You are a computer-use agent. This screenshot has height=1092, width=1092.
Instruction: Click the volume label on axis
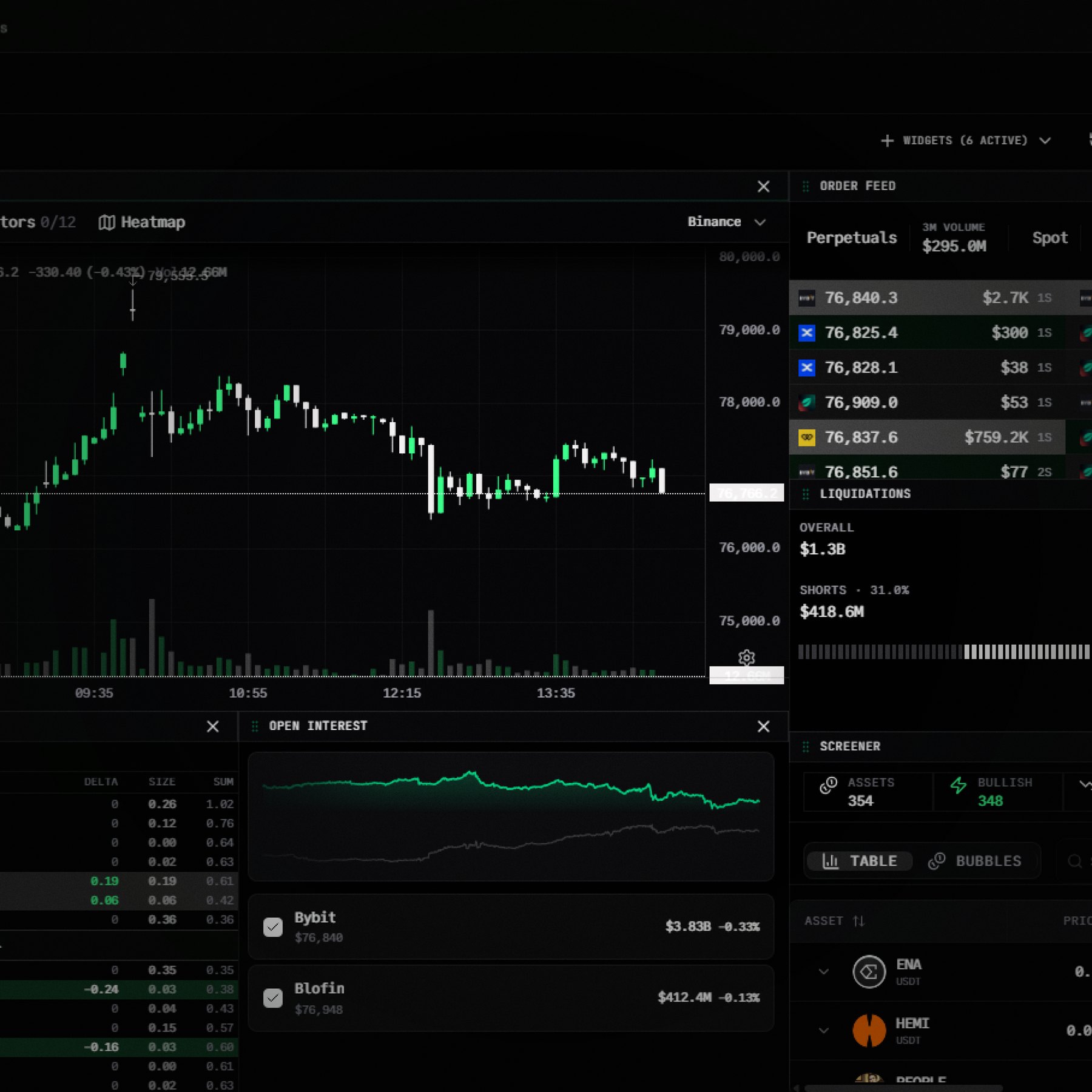pyautogui.click(x=747, y=675)
